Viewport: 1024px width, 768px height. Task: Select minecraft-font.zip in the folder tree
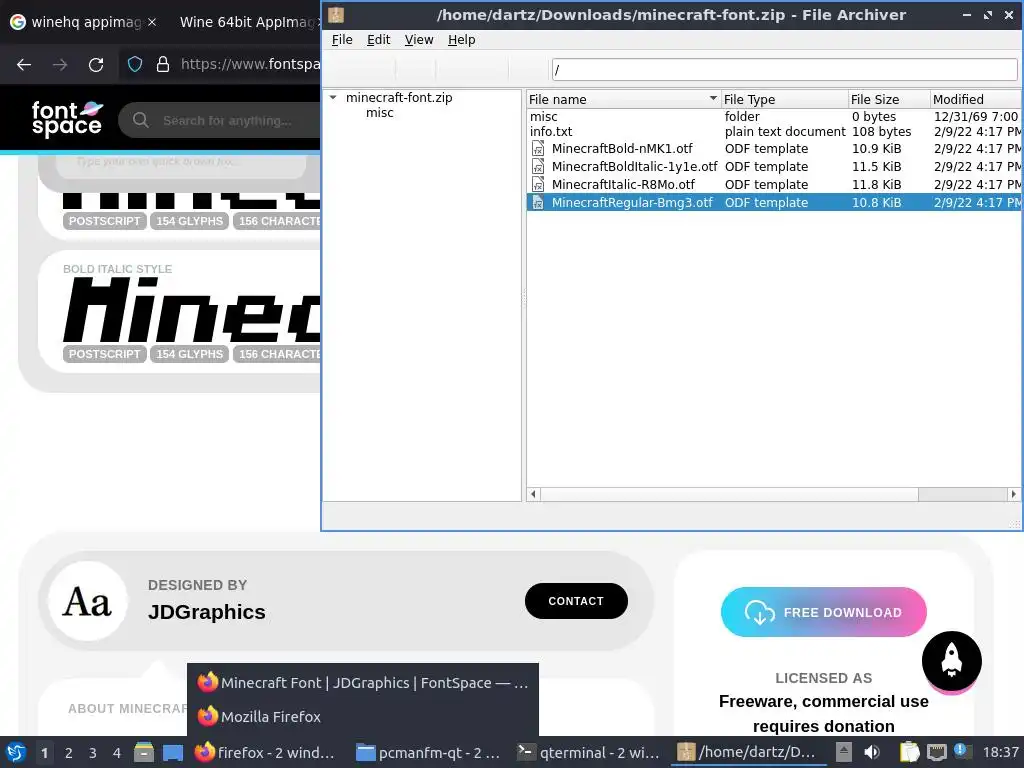tap(399, 97)
